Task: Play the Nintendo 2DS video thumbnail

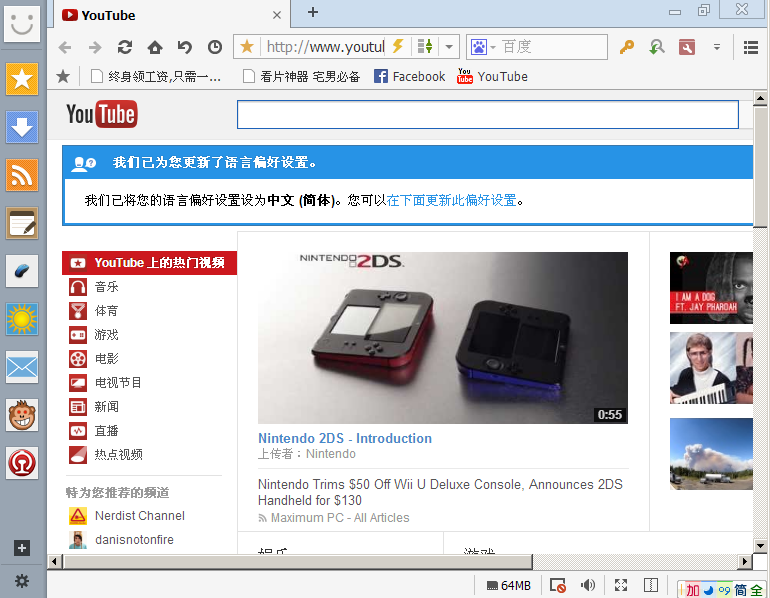Action: click(442, 338)
